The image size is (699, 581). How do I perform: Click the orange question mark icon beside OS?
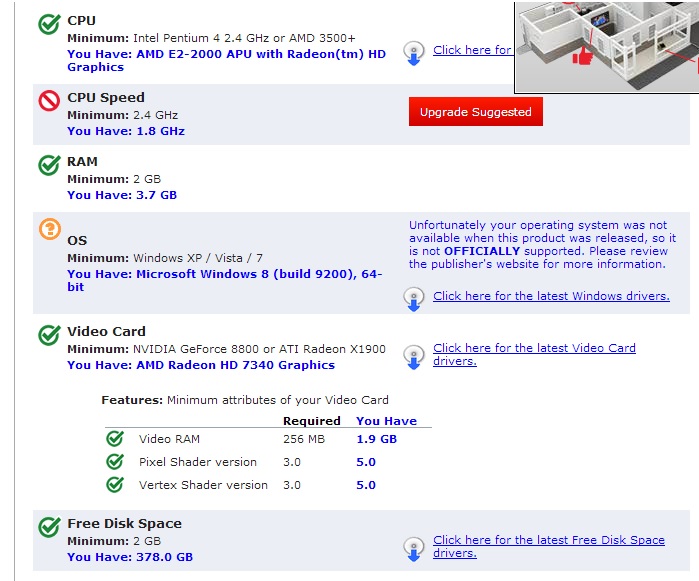(x=49, y=229)
